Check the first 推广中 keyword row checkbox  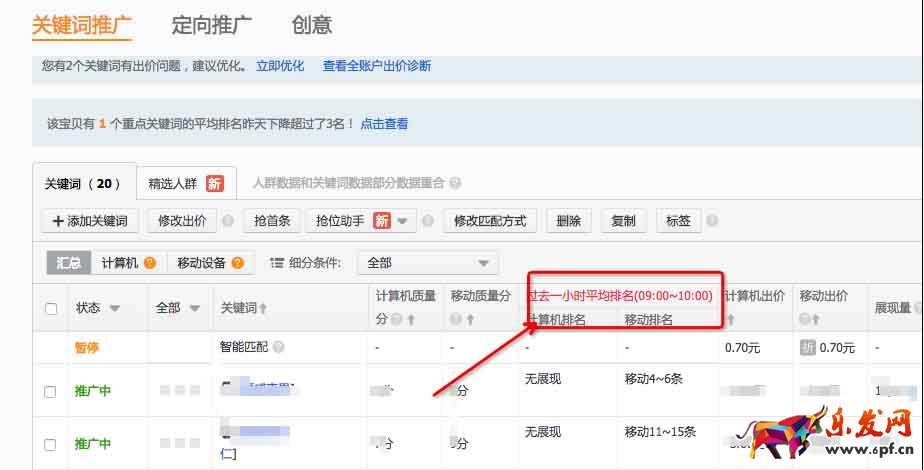pyautogui.click(x=51, y=392)
